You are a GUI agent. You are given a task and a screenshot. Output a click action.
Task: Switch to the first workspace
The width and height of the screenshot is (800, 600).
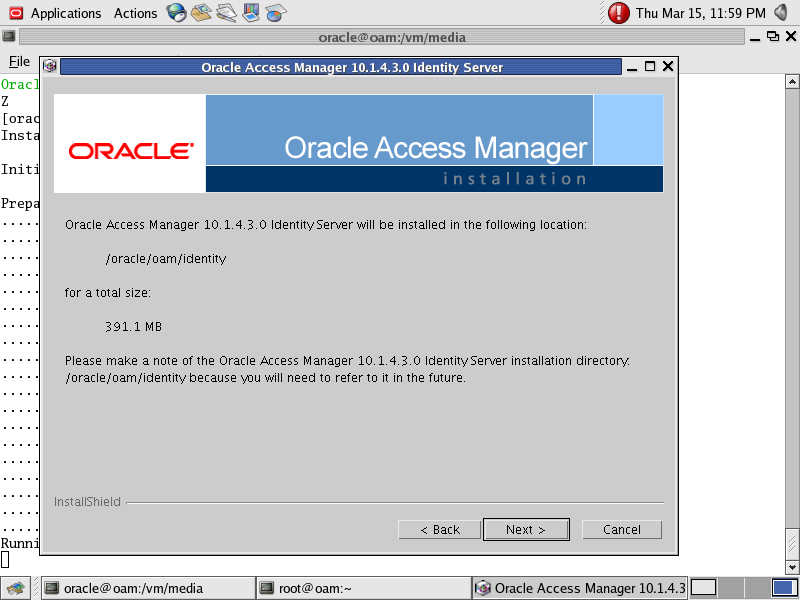coord(704,588)
